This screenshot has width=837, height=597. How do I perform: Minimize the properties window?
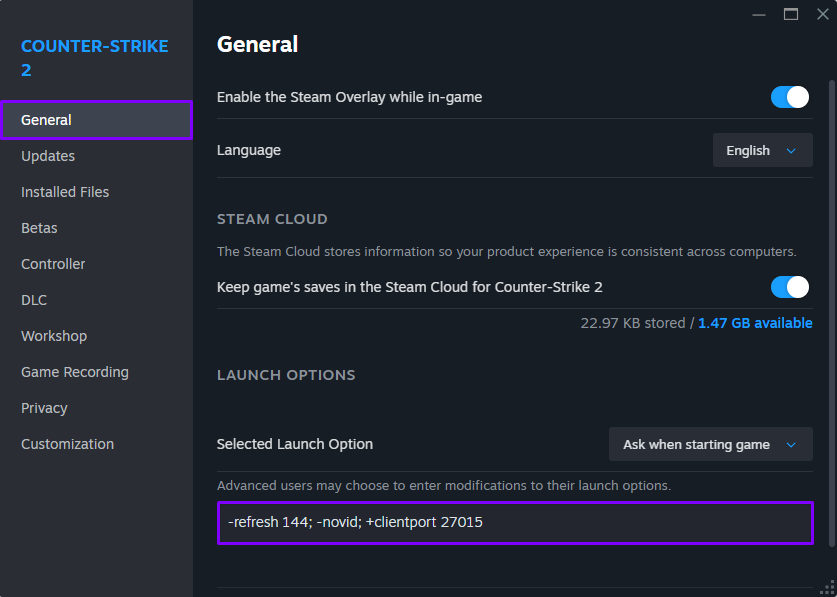coord(759,14)
